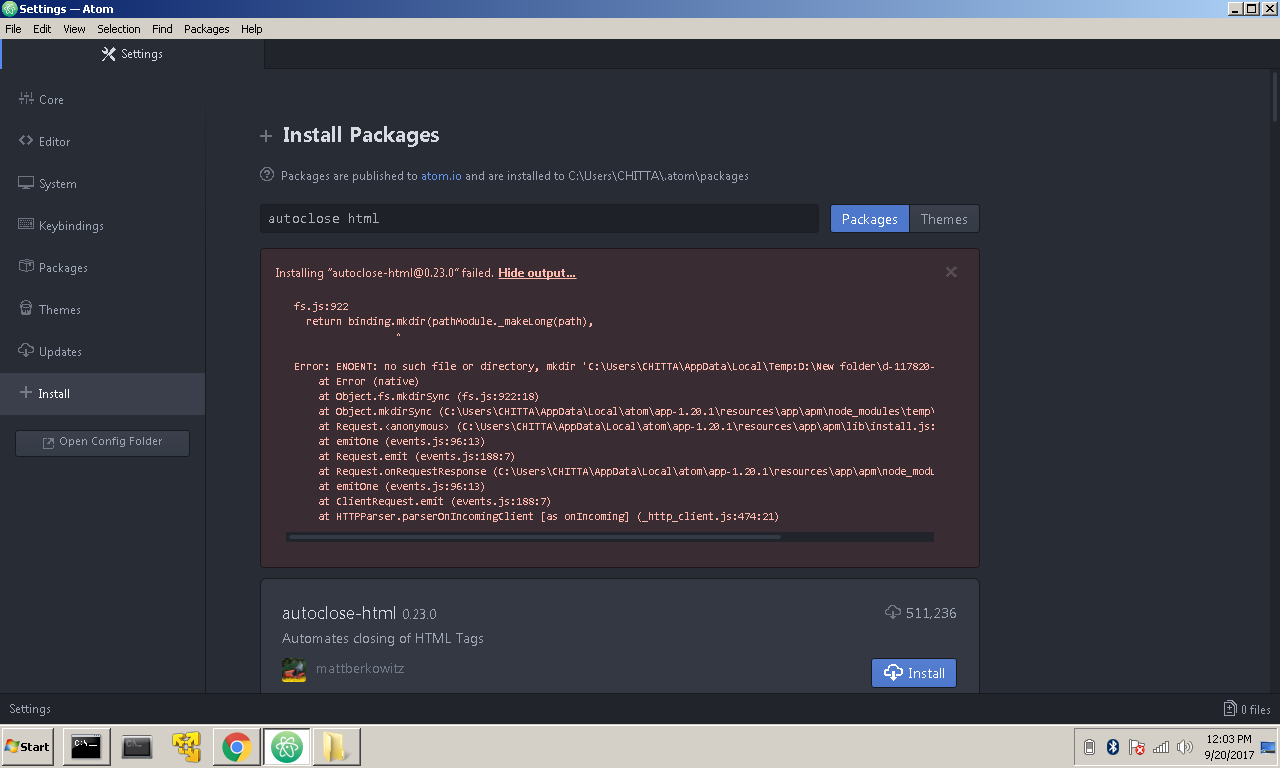This screenshot has width=1280, height=768.
Task: Open the System settings pane
Action: (x=57, y=183)
